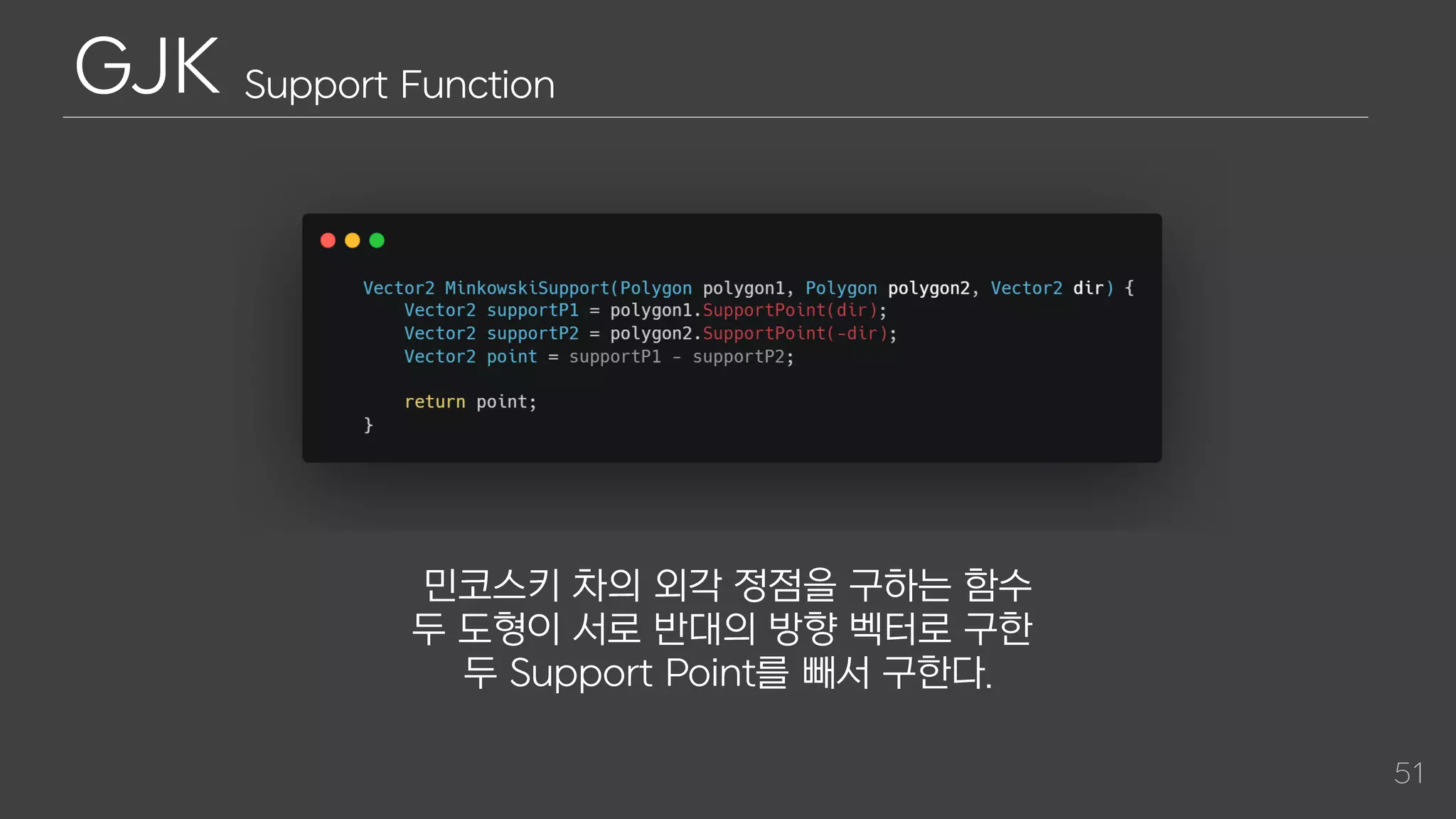Click the supportP2 variable declaration
Viewport: 1456px width, 819px height.
532,333
